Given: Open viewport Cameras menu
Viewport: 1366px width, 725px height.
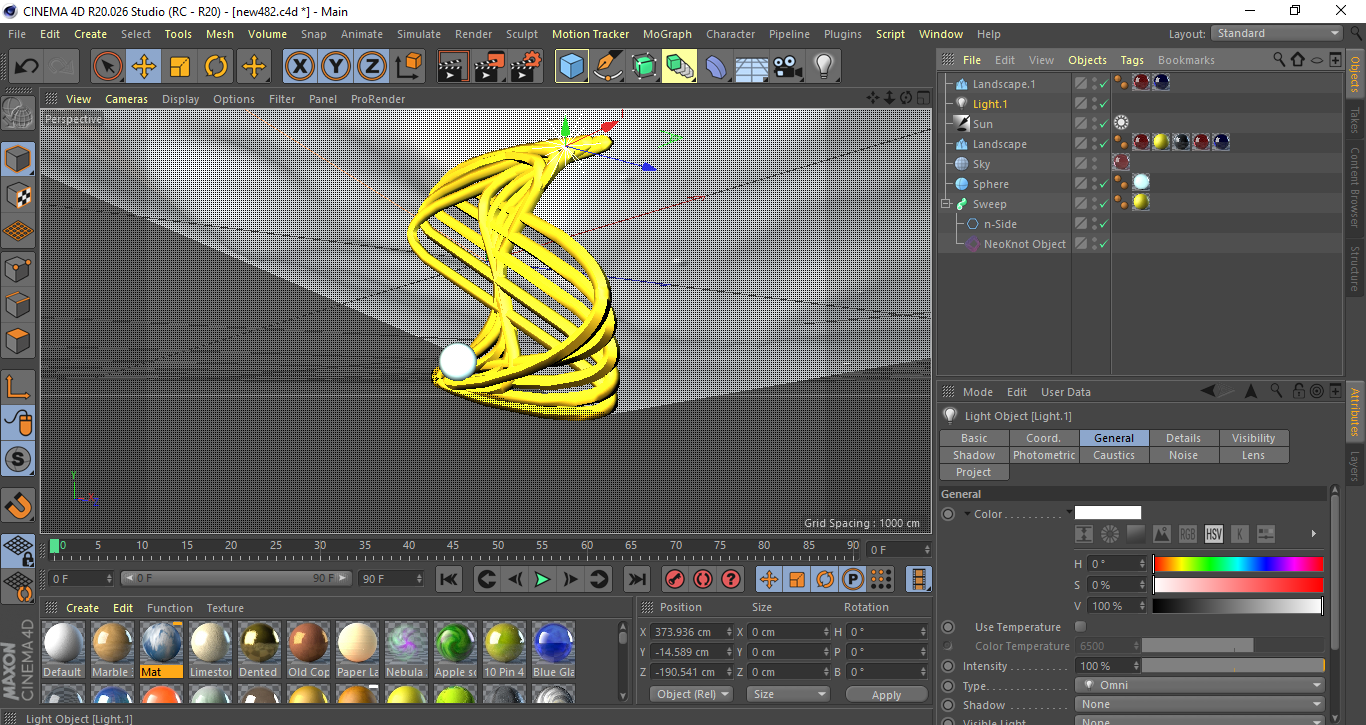Looking at the screenshot, I should tap(127, 99).
